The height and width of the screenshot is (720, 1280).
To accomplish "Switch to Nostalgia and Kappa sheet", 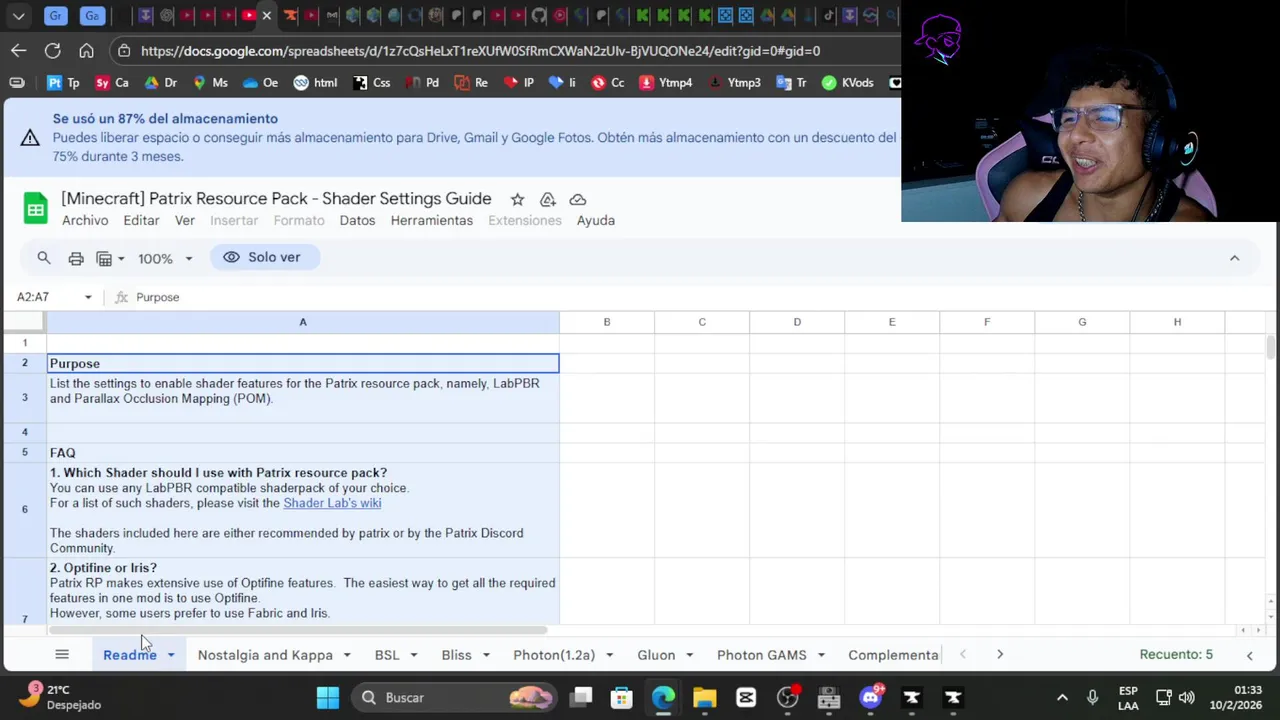I will (265, 655).
